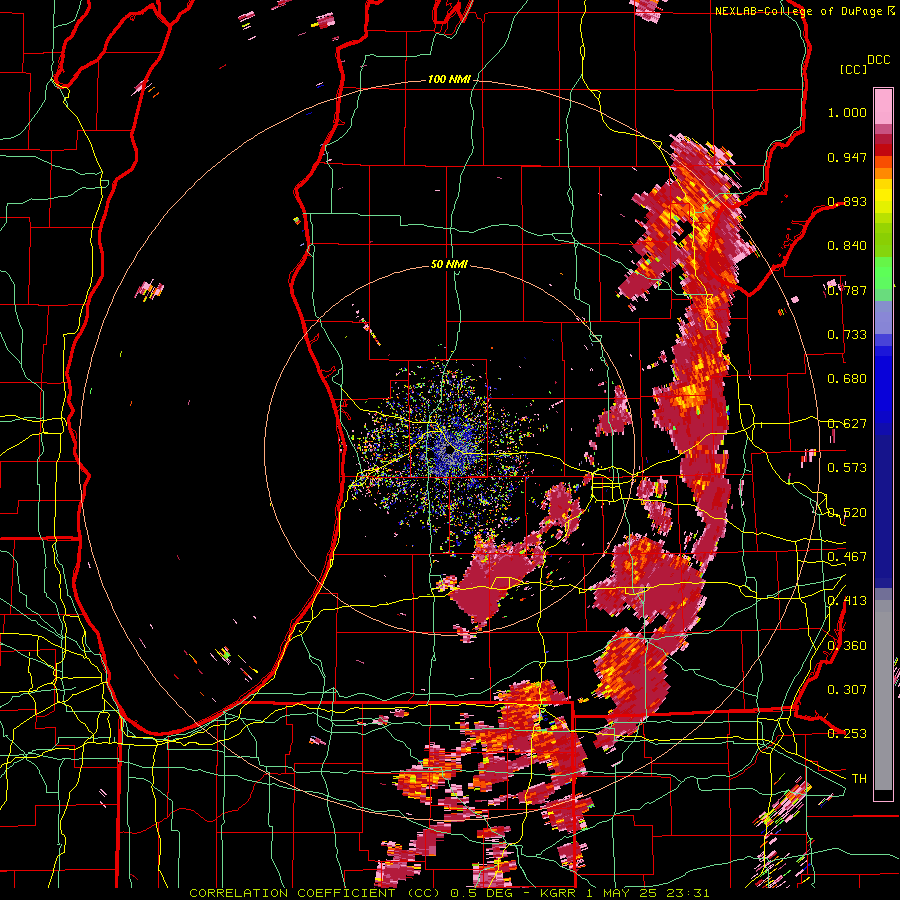Select the 0.413 scale value
This screenshot has height=900, width=900.
[x=847, y=601]
